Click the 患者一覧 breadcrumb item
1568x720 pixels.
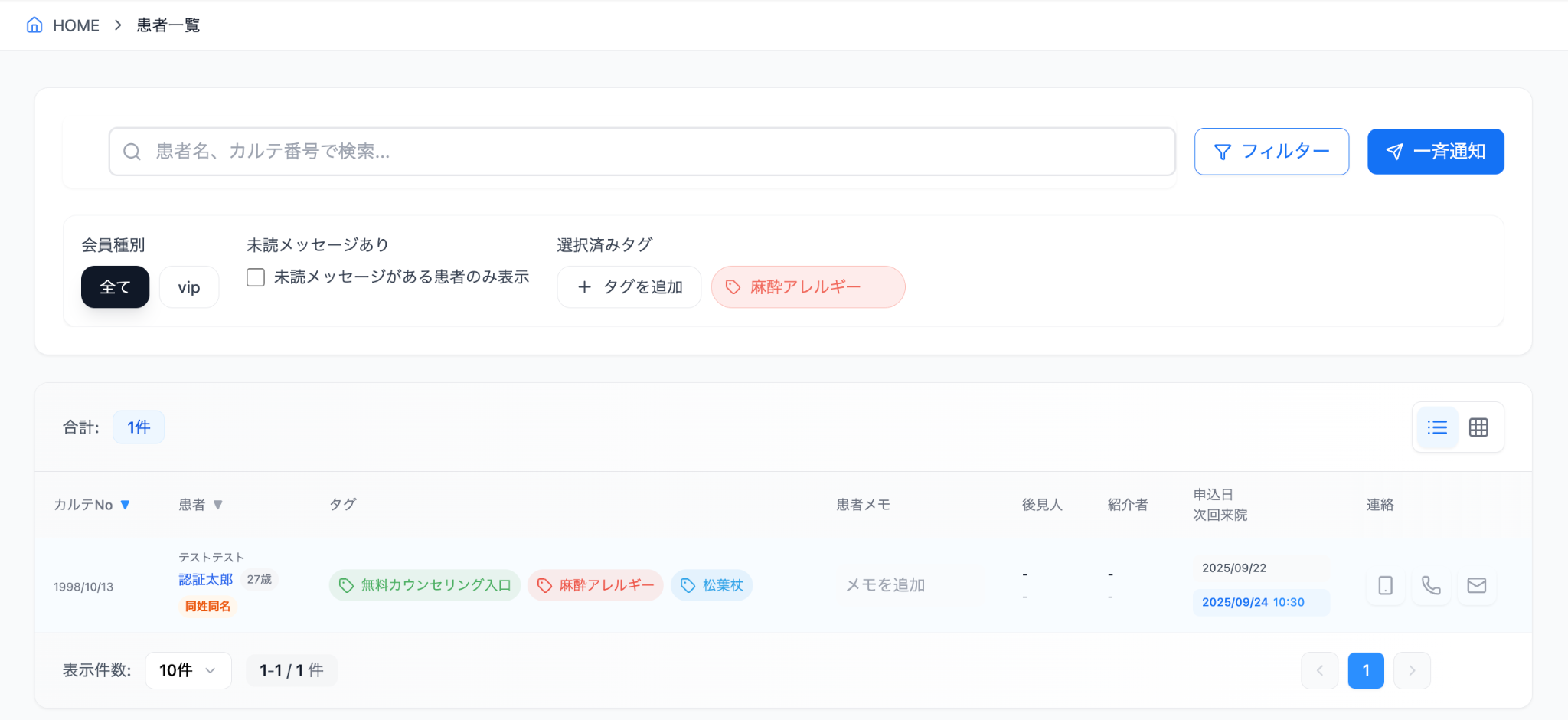(x=167, y=25)
